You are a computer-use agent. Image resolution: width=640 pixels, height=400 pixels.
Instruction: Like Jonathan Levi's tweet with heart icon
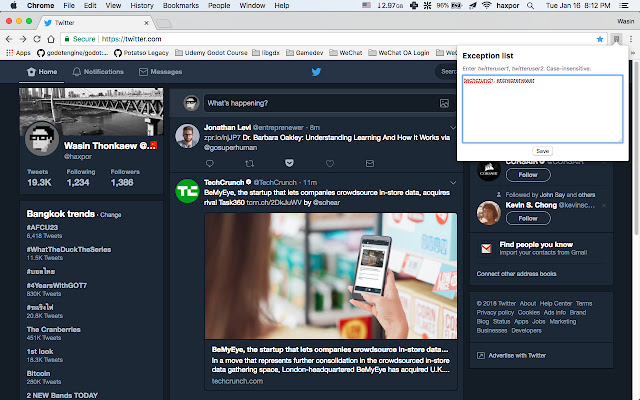click(330, 163)
